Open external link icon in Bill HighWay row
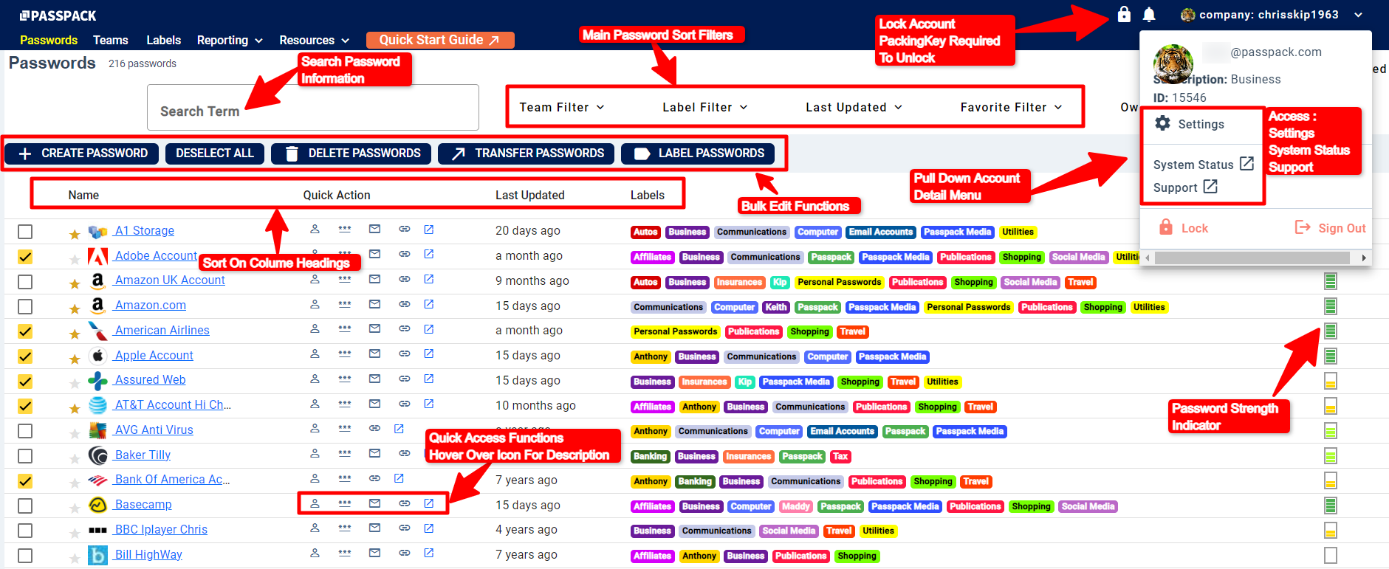Screen dimensions: 1389x569 click(x=429, y=553)
